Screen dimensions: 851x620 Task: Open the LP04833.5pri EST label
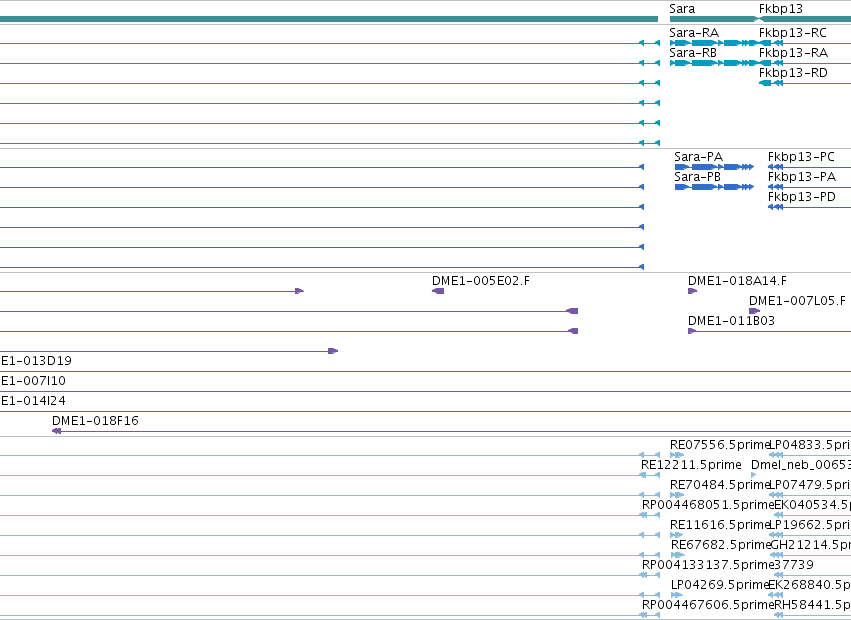tap(810, 445)
